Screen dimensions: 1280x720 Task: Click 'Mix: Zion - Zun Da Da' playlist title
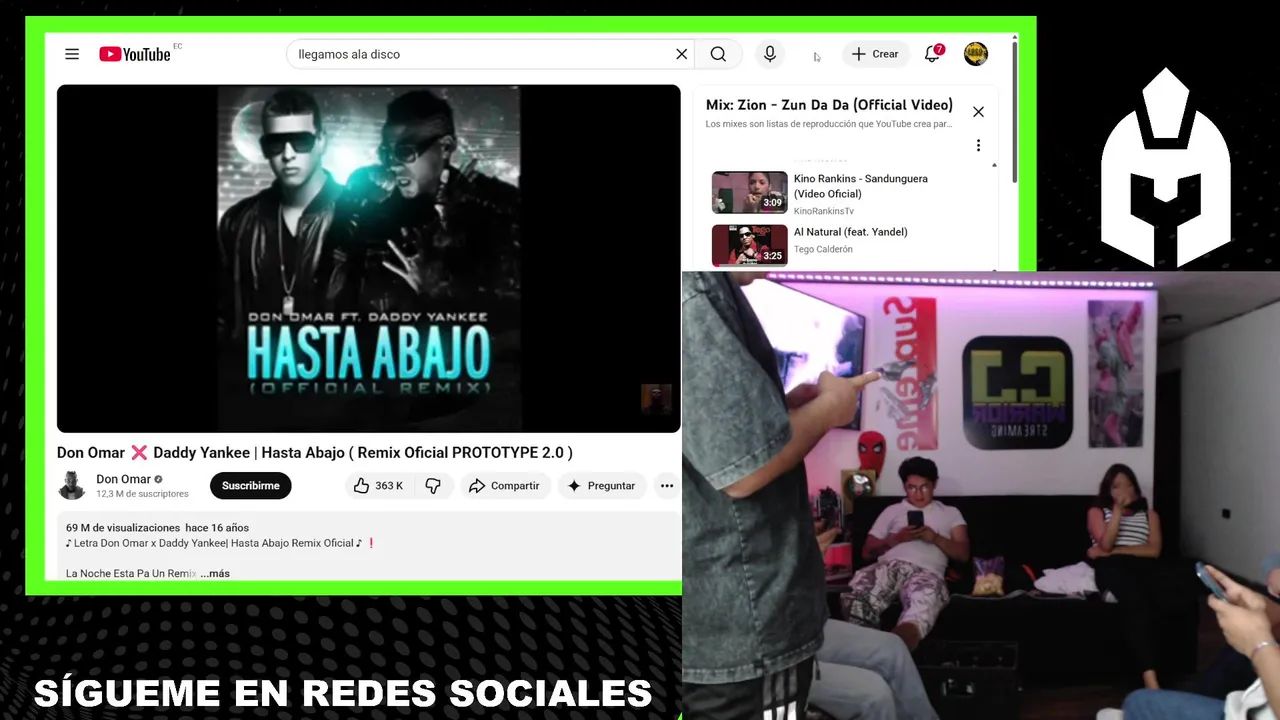pos(829,105)
